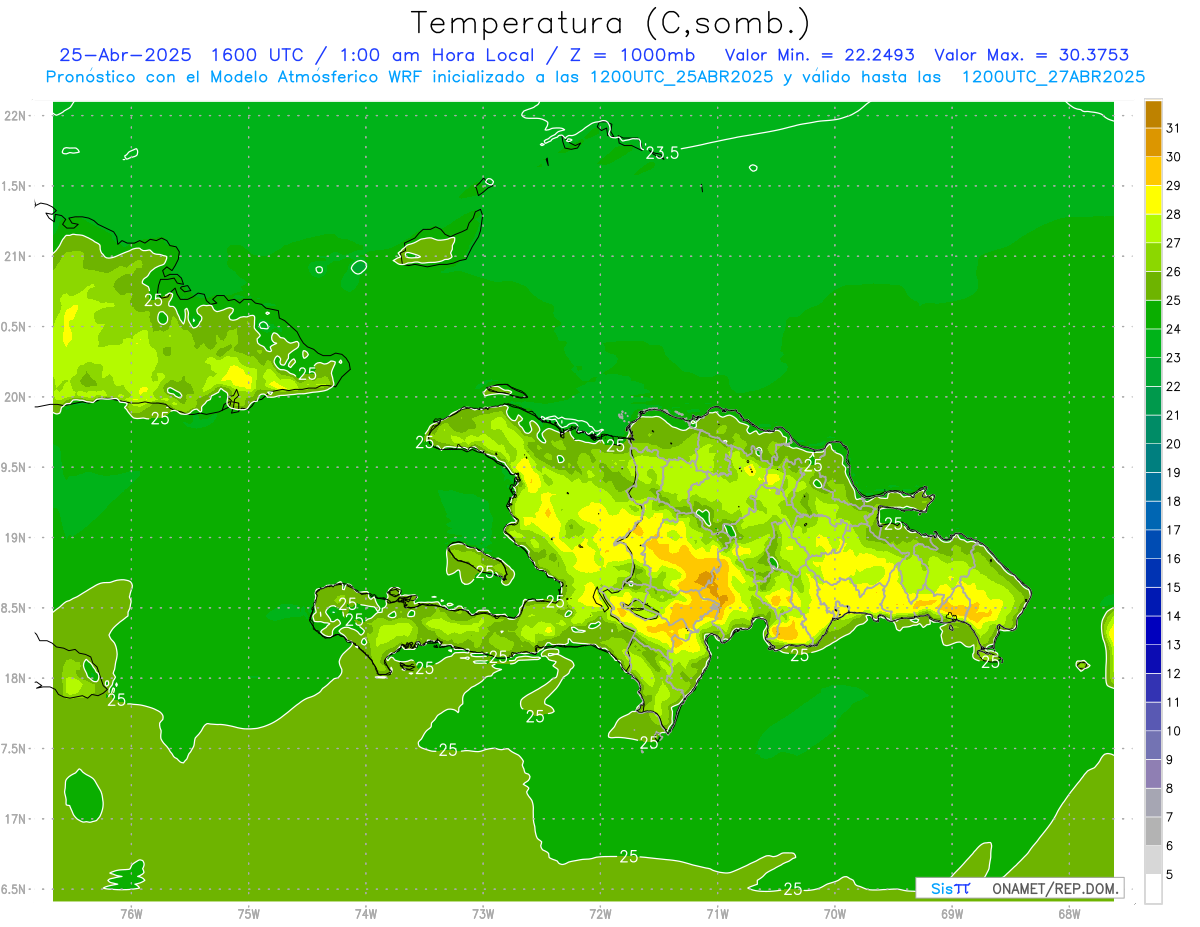Click legend value "24"

1173,329
